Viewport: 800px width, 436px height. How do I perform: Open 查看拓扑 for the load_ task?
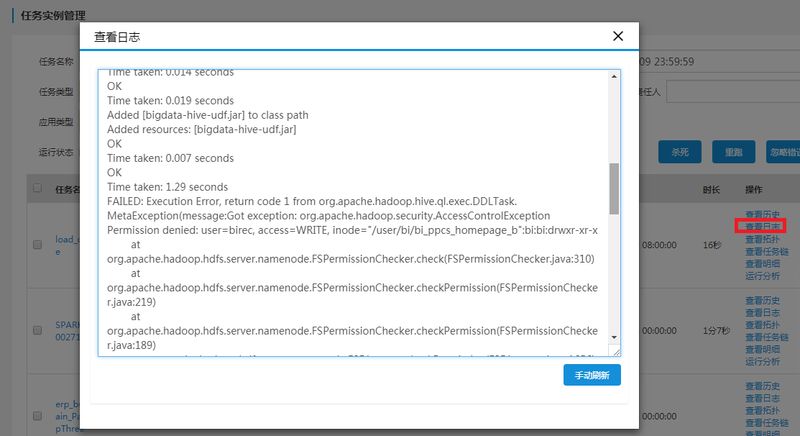pyautogui.click(x=762, y=239)
